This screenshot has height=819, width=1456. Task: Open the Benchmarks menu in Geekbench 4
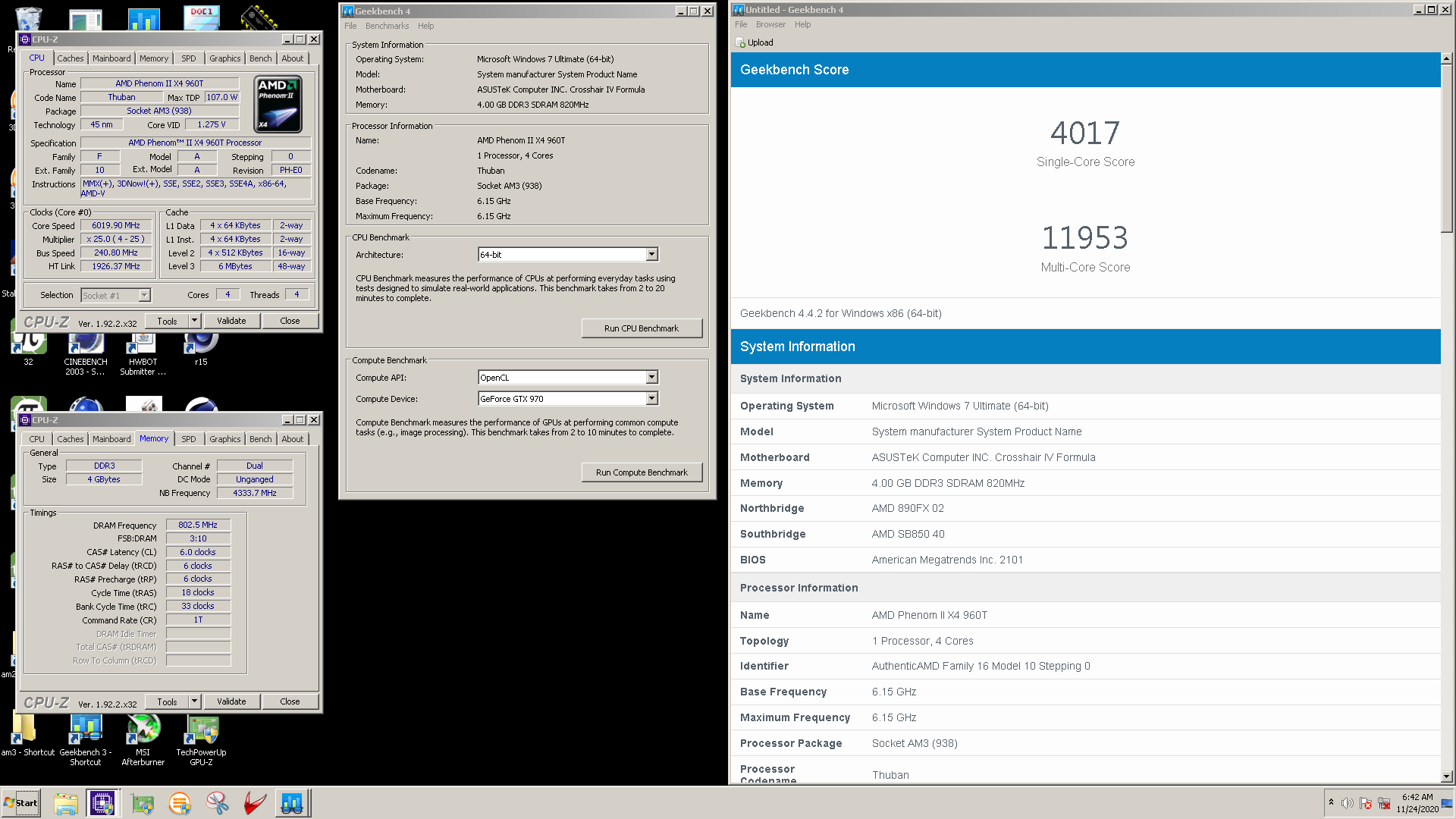click(387, 26)
